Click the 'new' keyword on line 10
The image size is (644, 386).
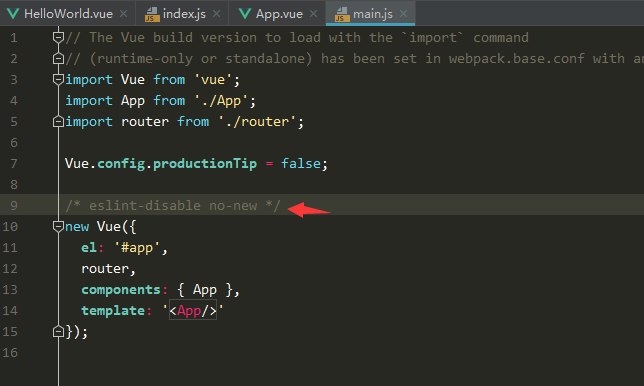point(77,226)
